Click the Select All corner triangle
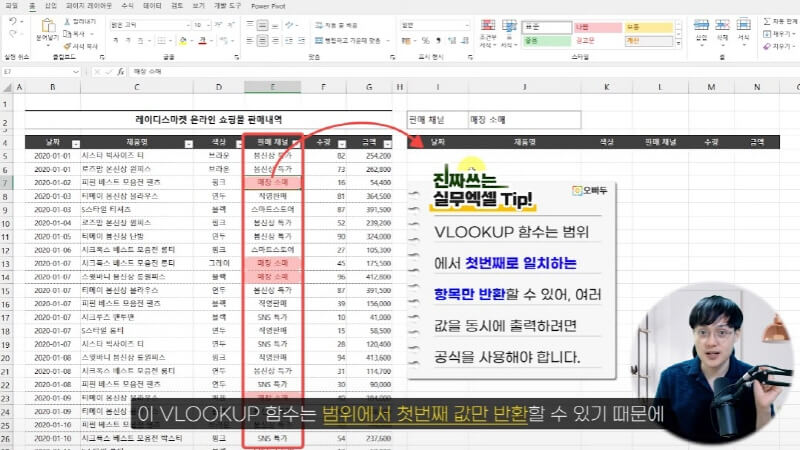 [7, 88]
